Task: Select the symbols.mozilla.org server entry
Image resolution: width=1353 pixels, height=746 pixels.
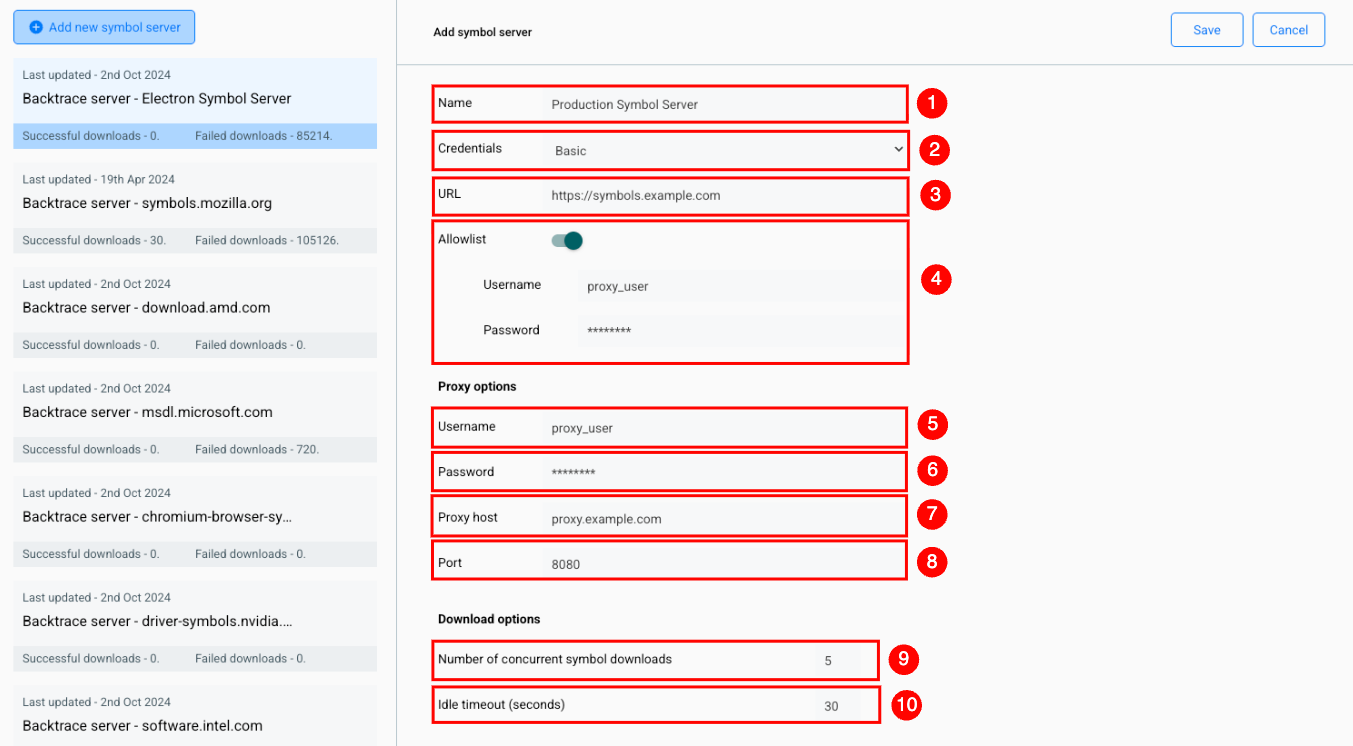Action: point(195,208)
